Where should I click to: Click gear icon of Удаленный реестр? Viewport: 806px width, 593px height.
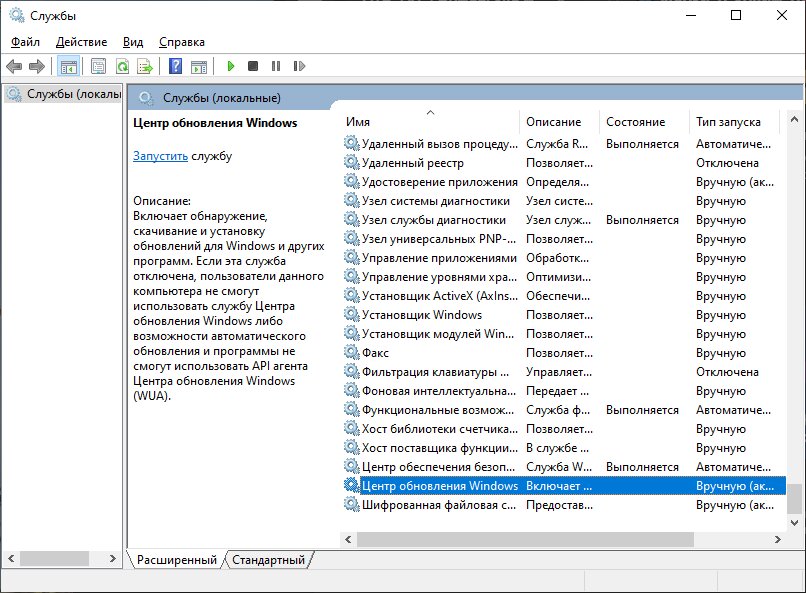point(352,162)
